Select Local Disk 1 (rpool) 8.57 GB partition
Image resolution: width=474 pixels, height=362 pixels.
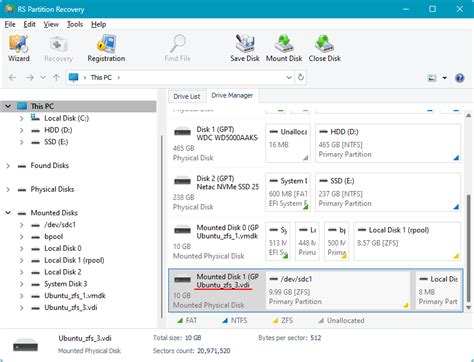click(x=407, y=241)
